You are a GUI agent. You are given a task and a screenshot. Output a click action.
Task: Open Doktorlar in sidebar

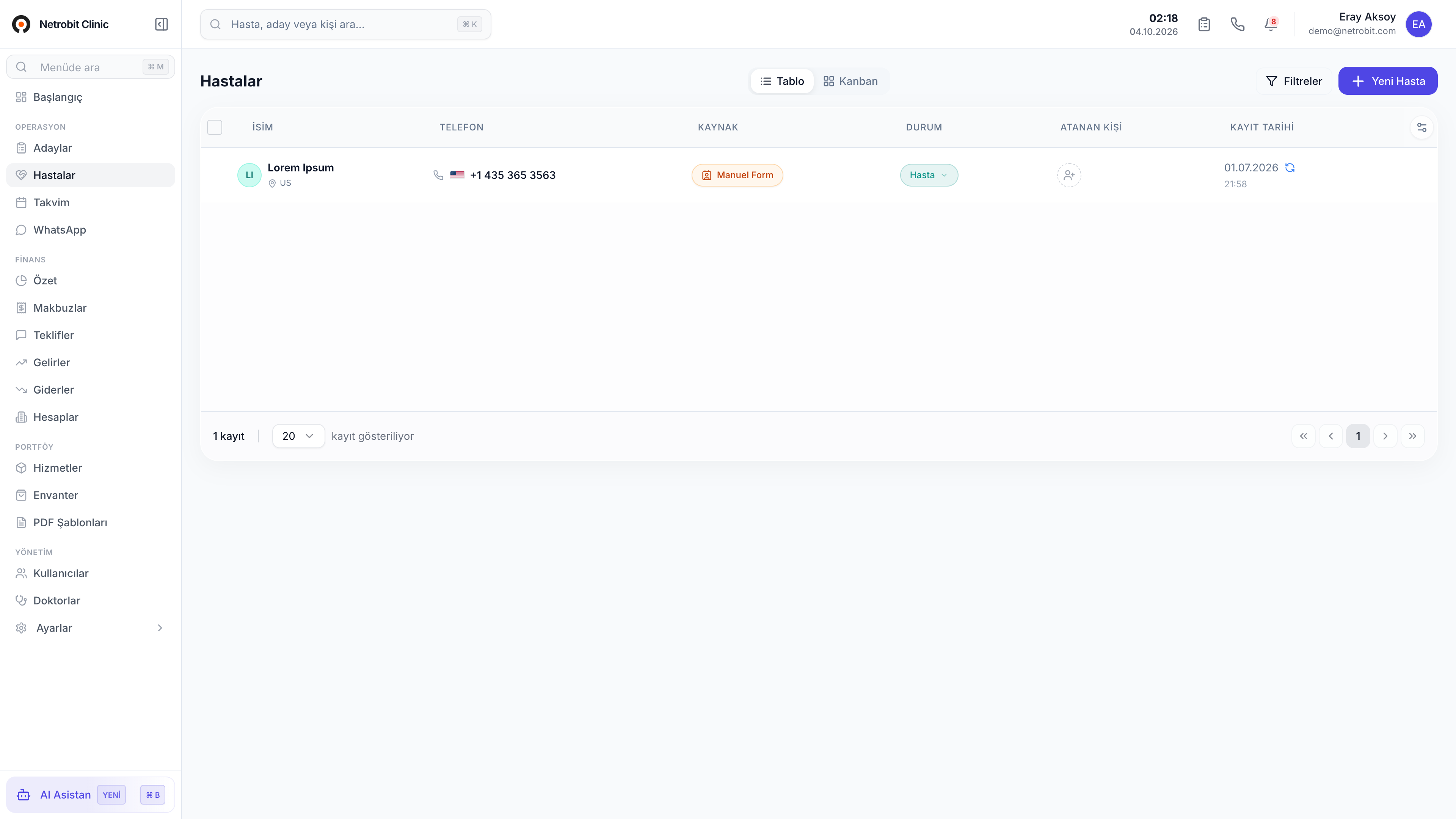[x=91, y=601]
